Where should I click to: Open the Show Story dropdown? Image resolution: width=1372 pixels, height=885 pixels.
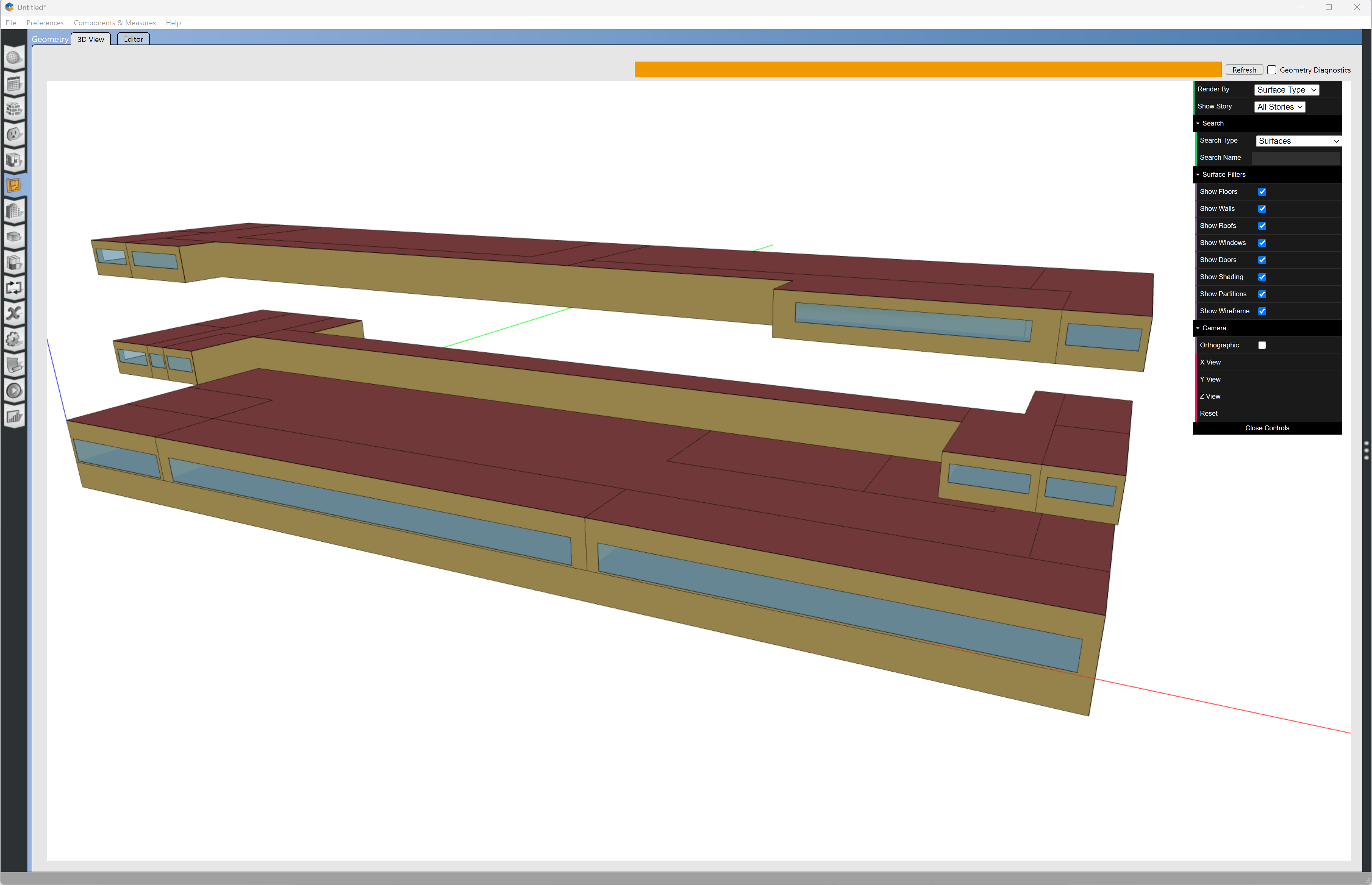[1279, 107]
